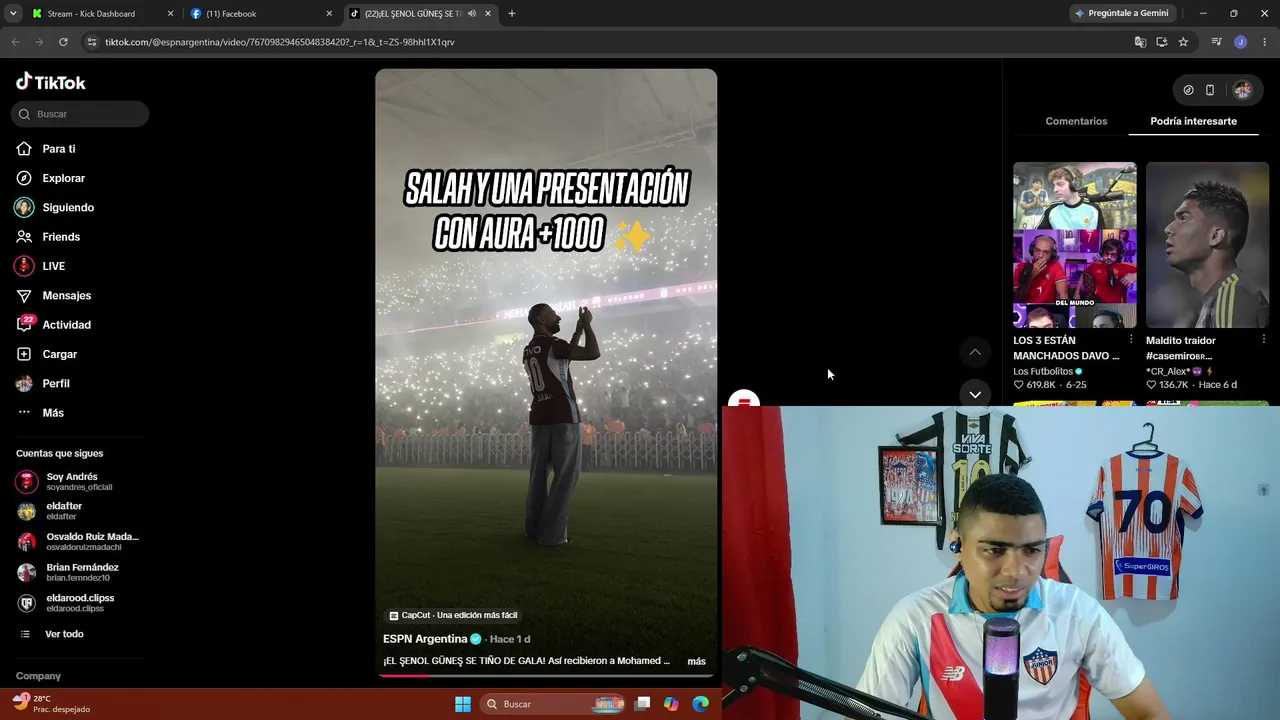Close the Facebook tab
Image resolution: width=1280 pixels, height=720 pixels.
329,14
